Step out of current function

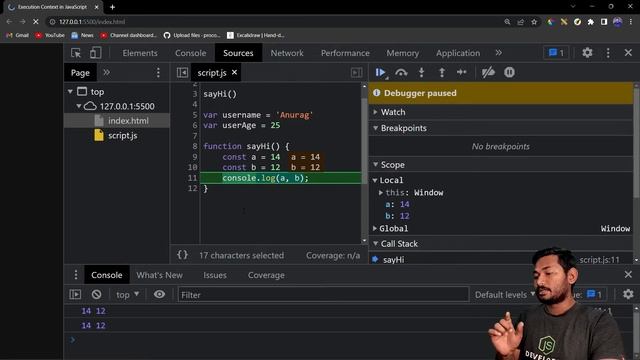click(442, 73)
